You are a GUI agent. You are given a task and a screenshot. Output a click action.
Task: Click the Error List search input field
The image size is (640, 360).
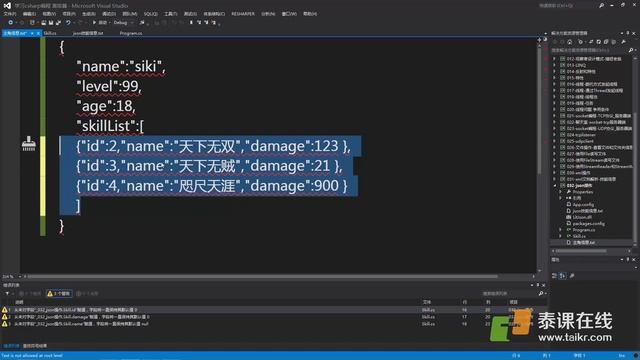[509, 293]
